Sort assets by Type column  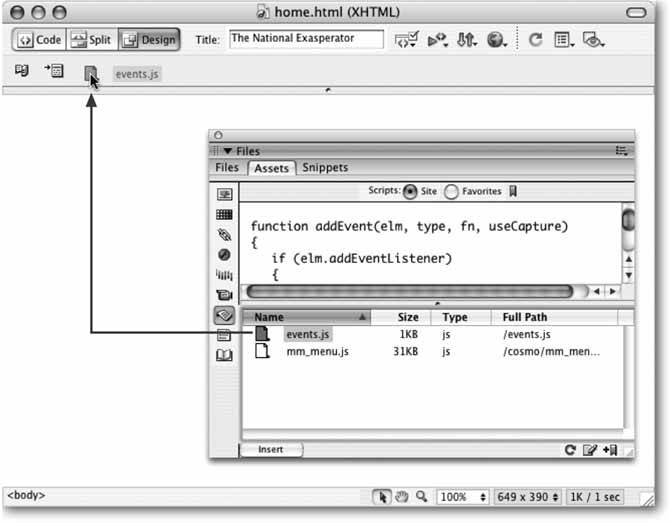click(461, 317)
